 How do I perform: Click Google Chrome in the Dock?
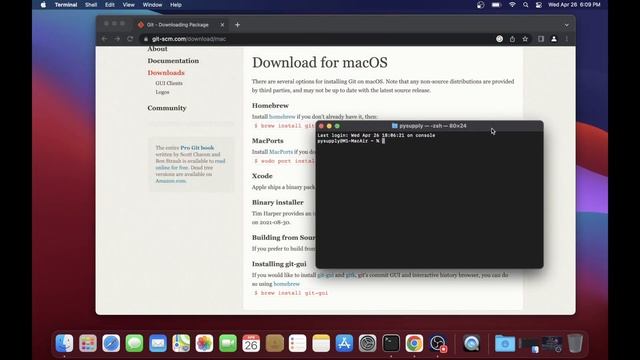(x=414, y=343)
